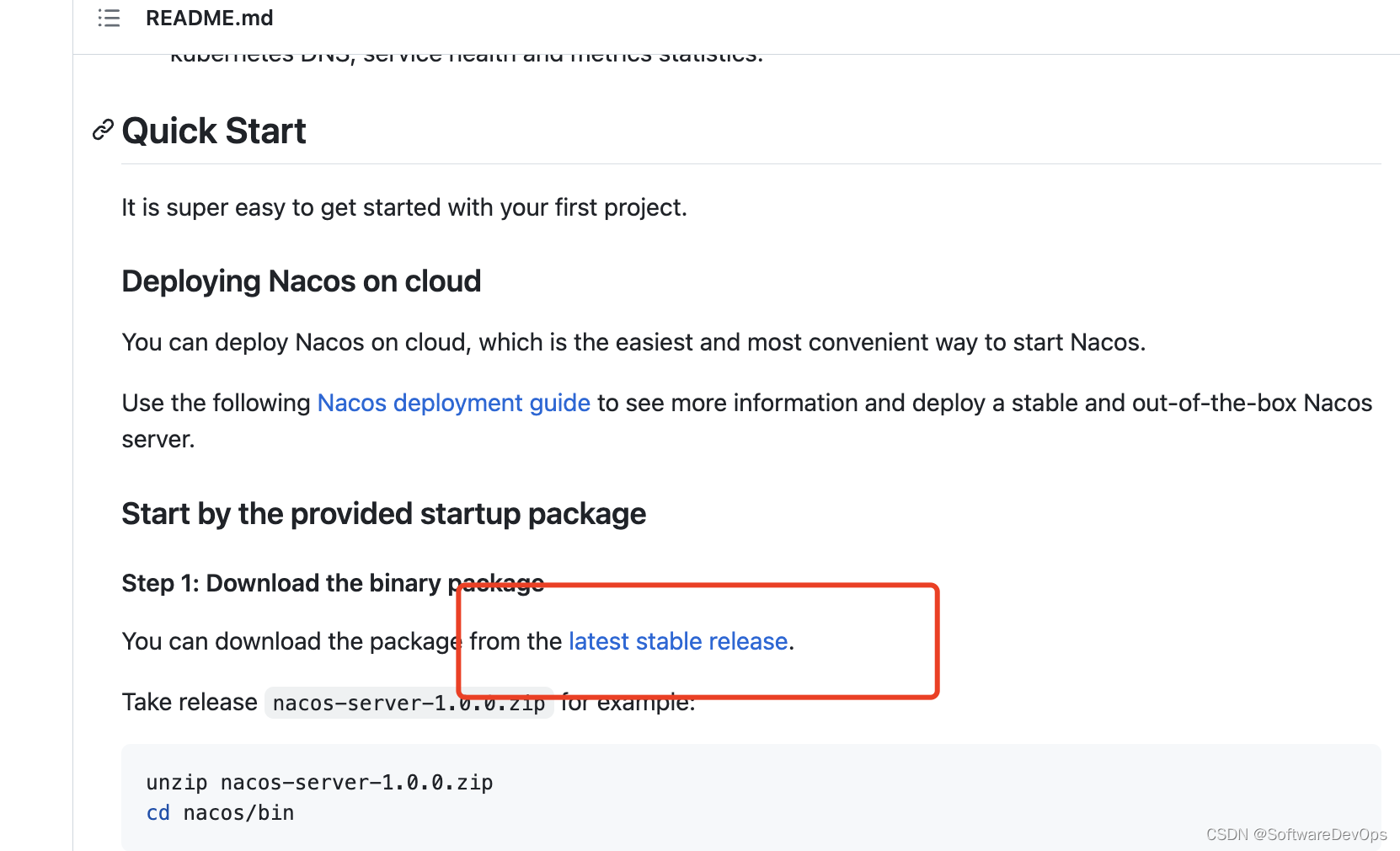
Task: Click the sentence It is super easy to get started
Action: [x=404, y=207]
